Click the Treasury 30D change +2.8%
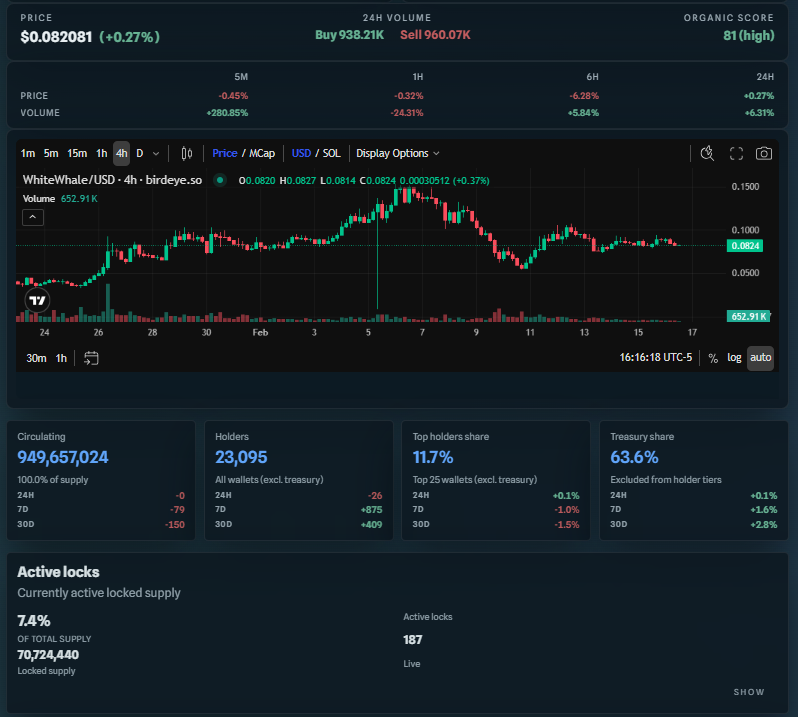Viewport: 798px width, 717px height. coord(763,525)
